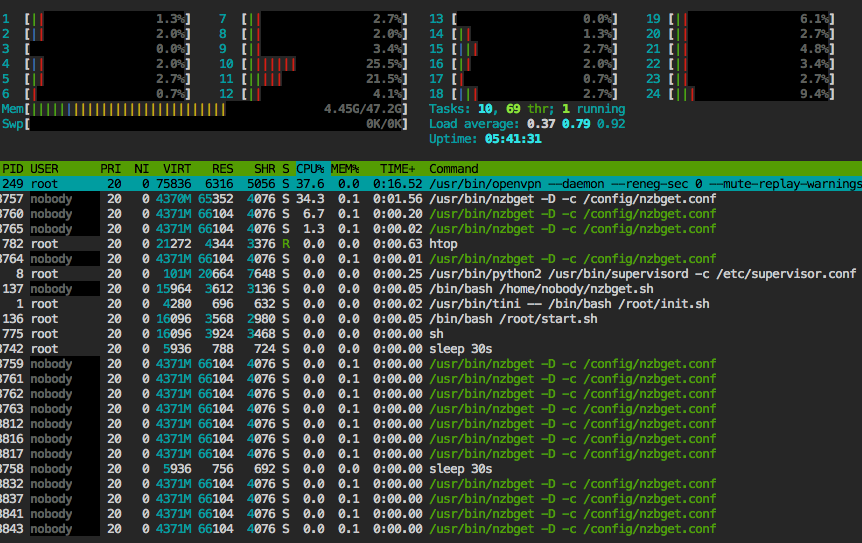Click the CPU% column header
Image resolution: width=862 pixels, height=543 pixels.
(x=310, y=169)
